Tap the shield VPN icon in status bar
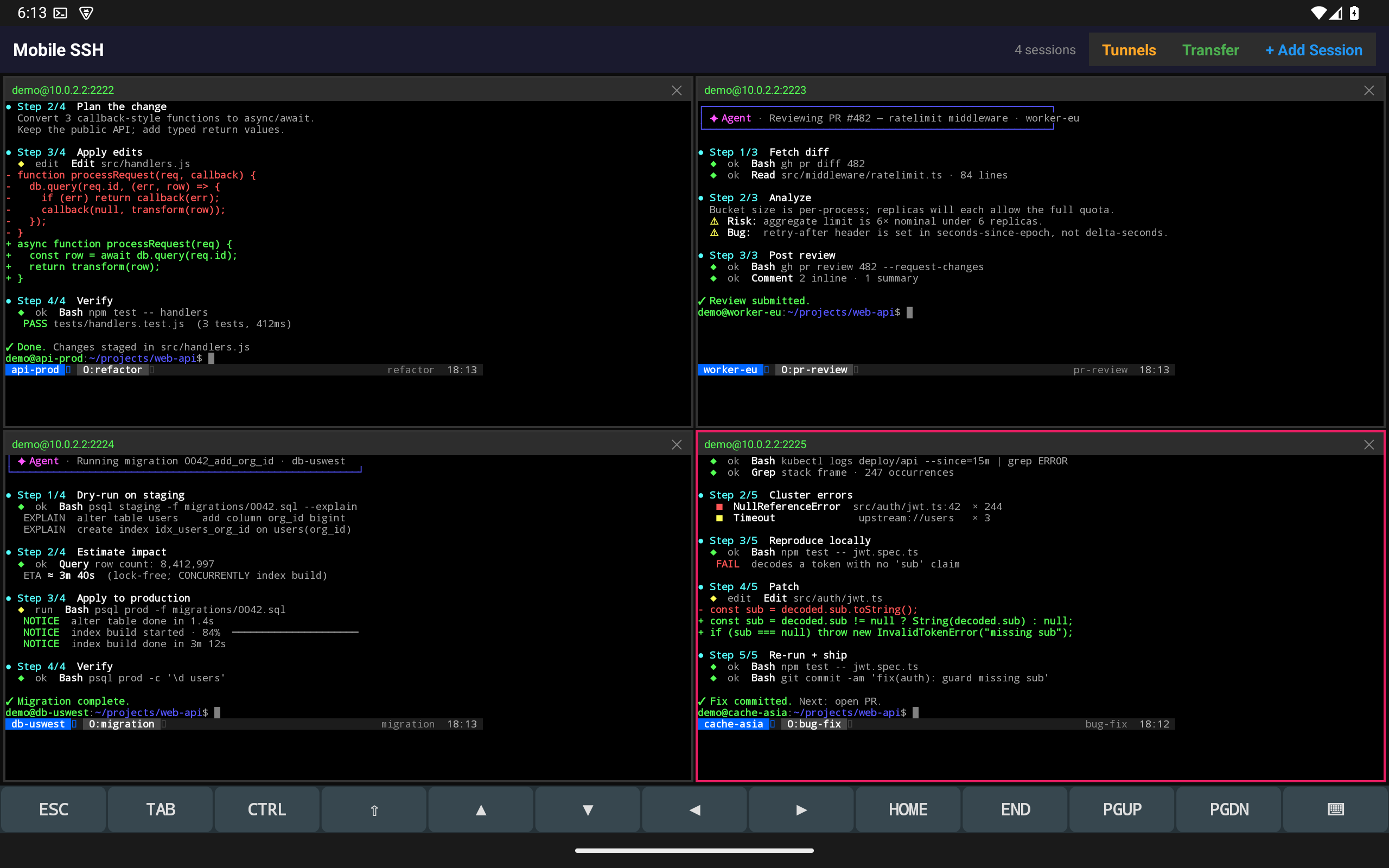The image size is (1389, 868). pyautogui.click(x=86, y=12)
